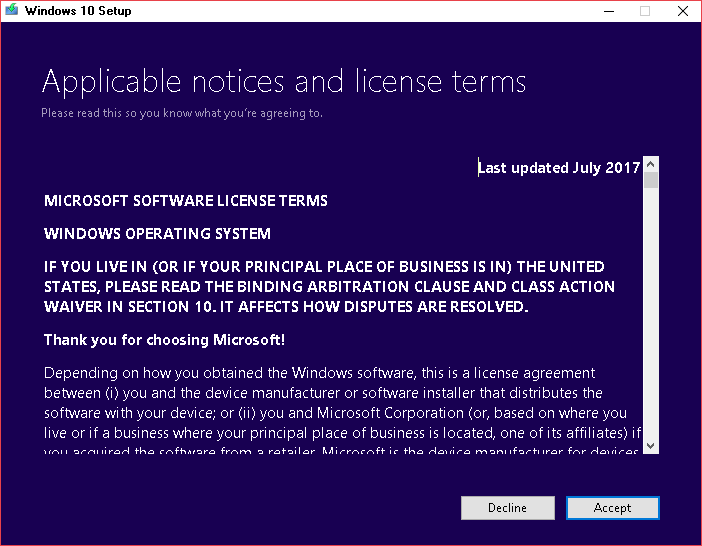Click the scroll down arrow of license text
The image size is (702, 546).
pyautogui.click(x=651, y=446)
